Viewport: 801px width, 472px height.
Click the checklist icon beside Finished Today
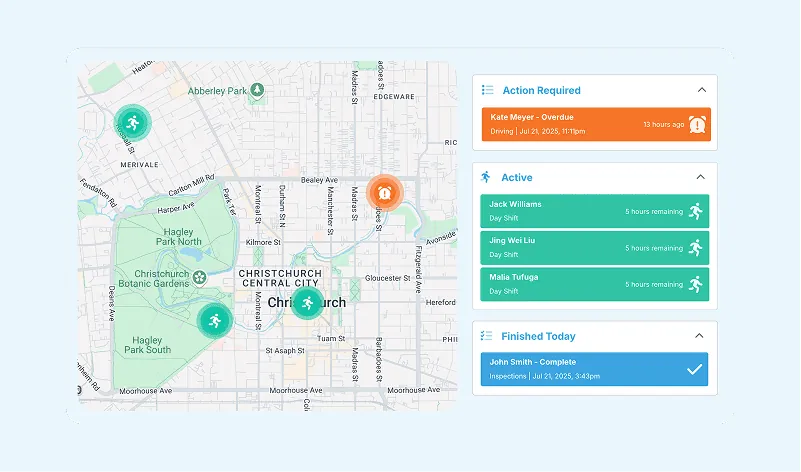tap(487, 336)
